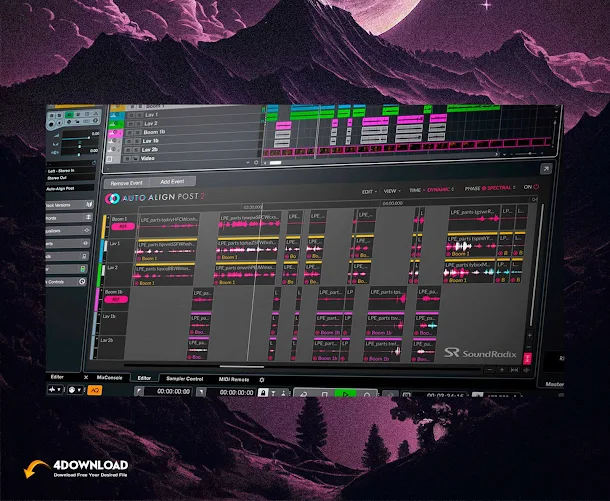Viewport: 610px width, 501px height.
Task: Click the vertical zoom-in plus icon
Action: click(529, 335)
